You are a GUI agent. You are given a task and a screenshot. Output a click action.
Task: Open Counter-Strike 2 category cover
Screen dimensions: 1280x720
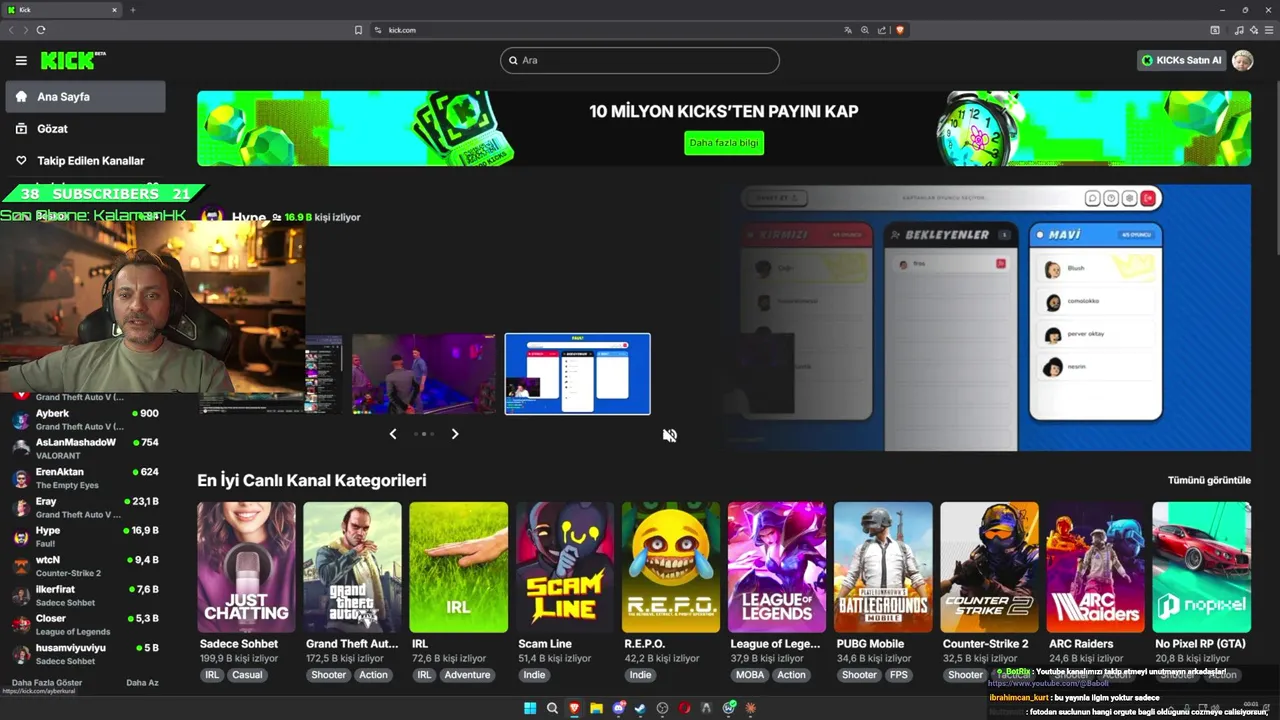(x=989, y=567)
